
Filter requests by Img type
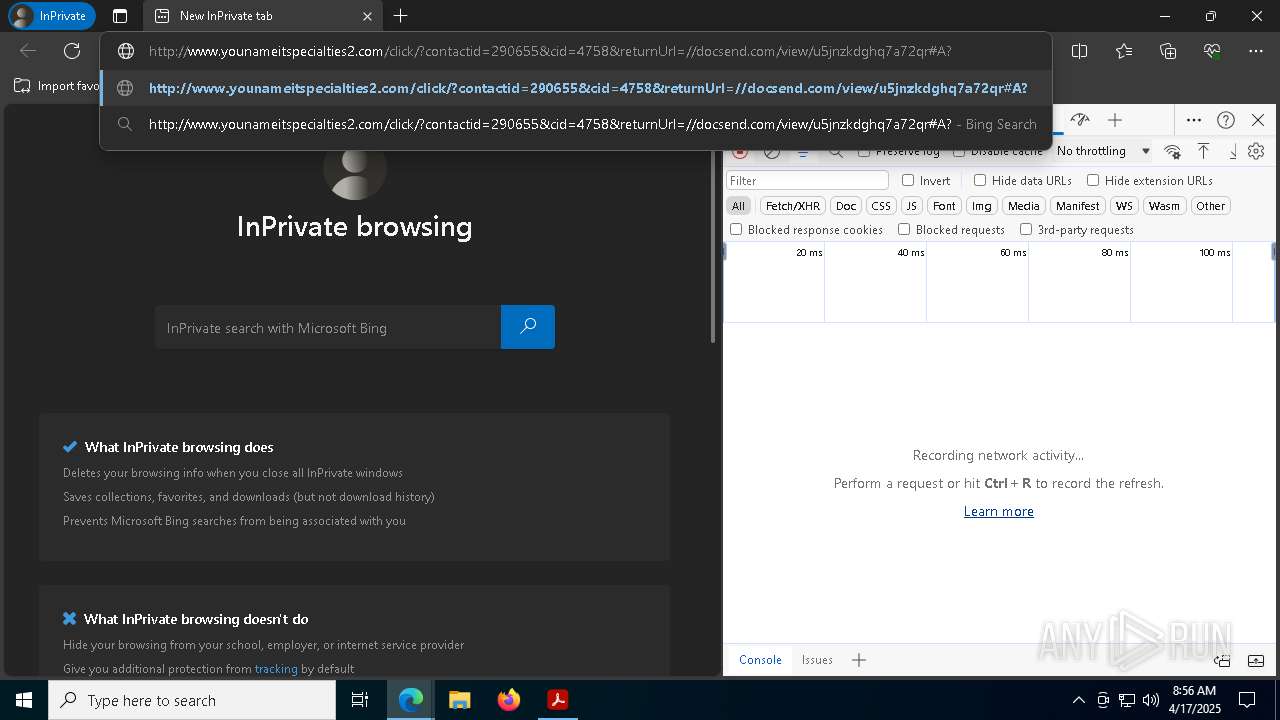(982, 206)
